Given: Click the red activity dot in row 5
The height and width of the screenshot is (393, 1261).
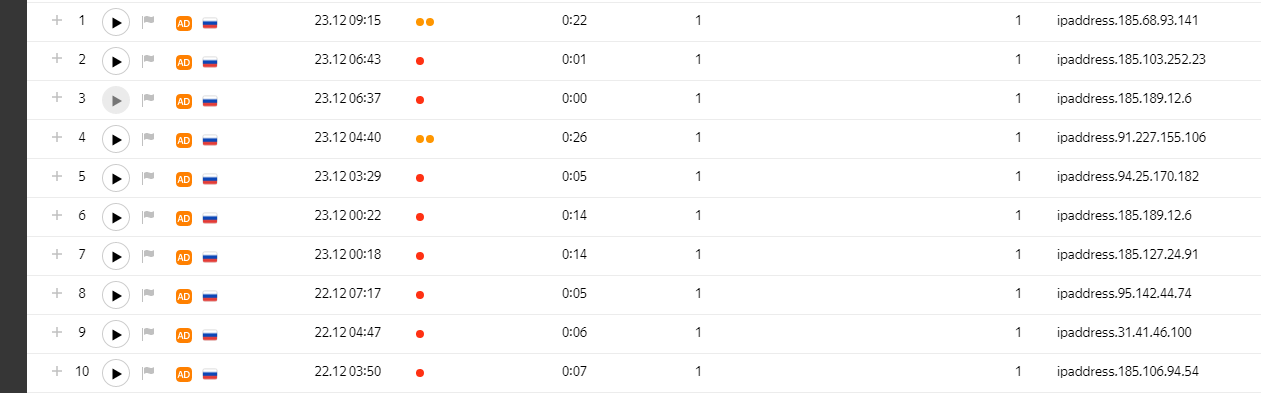Looking at the screenshot, I should 420,178.
